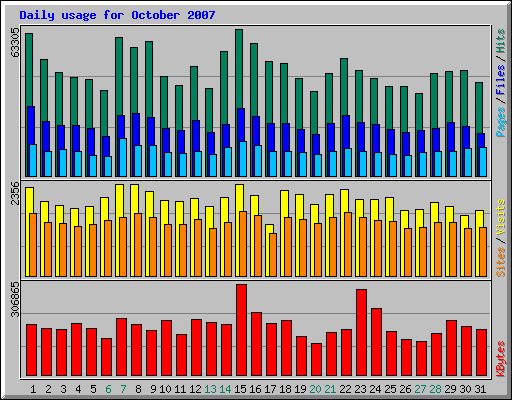
Task: Select the cyan Pages bar for day 31
Action: click(x=483, y=162)
